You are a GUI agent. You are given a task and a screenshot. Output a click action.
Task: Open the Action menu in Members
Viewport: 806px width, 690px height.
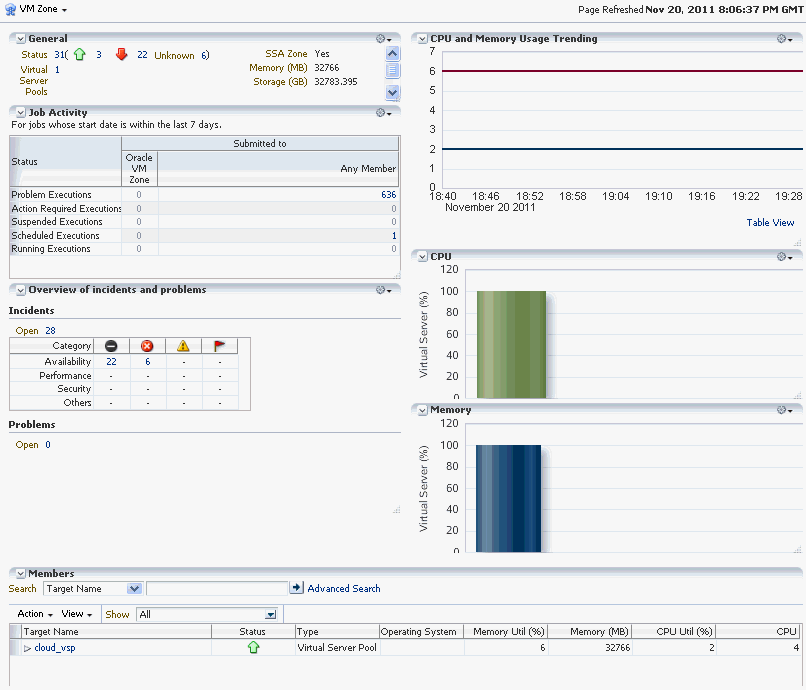tap(35, 614)
